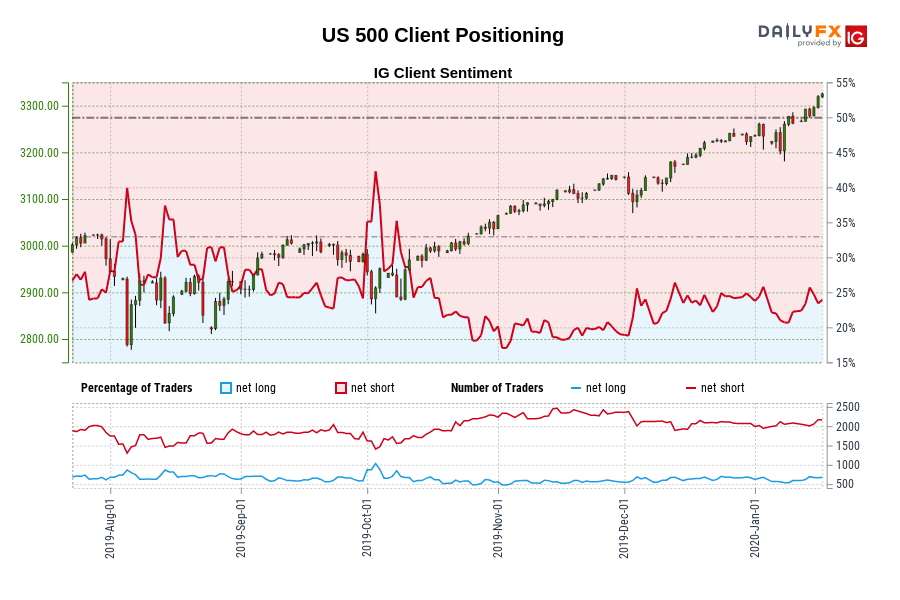Click the 'net long' number legend label
900x600 pixels.
click(606, 388)
